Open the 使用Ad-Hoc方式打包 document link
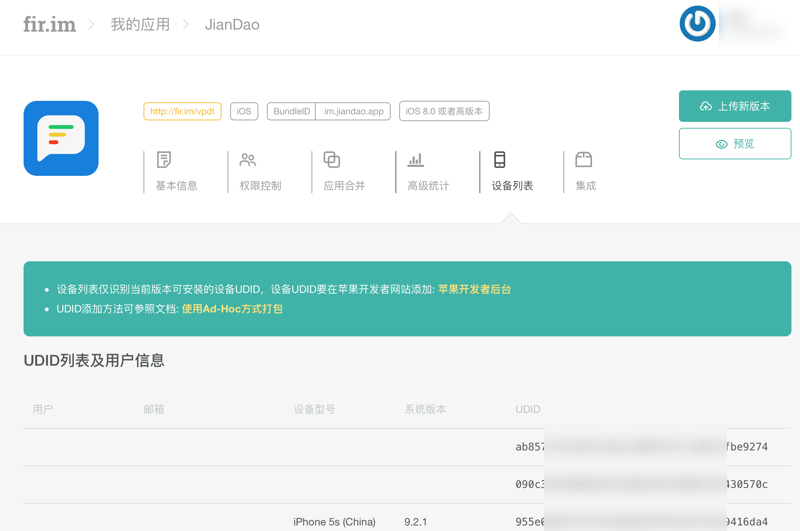800x531 pixels. click(232, 309)
